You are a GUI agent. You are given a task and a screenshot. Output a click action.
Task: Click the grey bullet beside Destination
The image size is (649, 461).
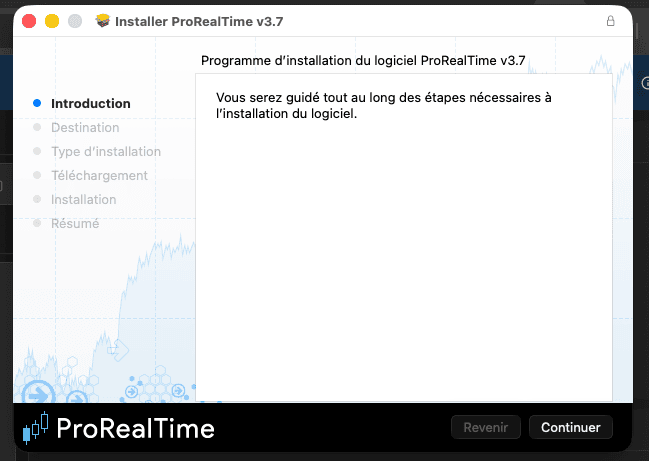click(37, 127)
